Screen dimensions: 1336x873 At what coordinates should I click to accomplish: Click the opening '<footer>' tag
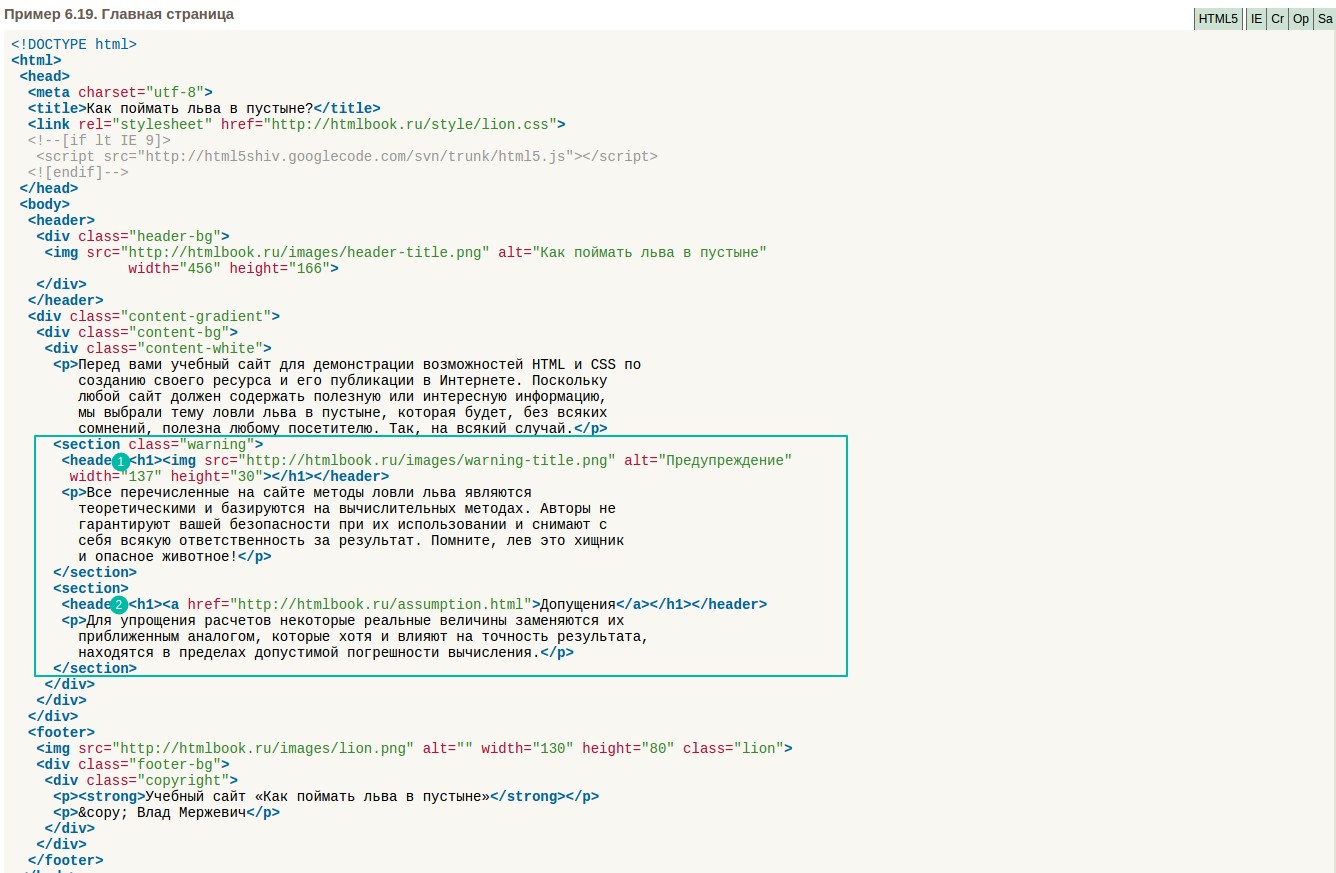[62, 732]
